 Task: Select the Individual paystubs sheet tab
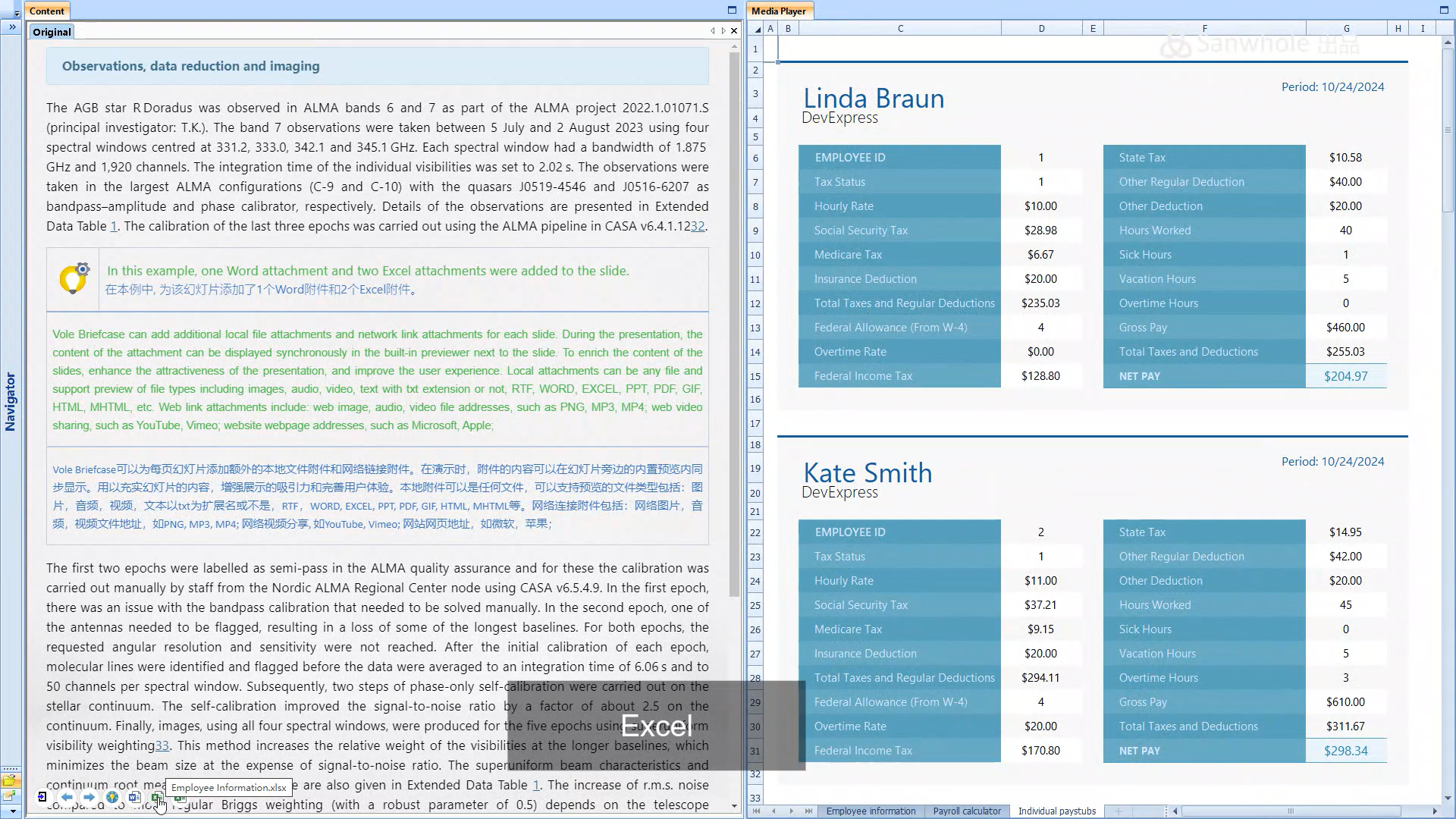pos(1056,811)
